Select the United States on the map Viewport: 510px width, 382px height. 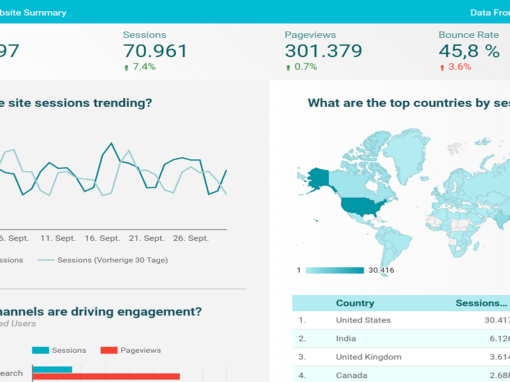pyautogui.click(x=362, y=206)
